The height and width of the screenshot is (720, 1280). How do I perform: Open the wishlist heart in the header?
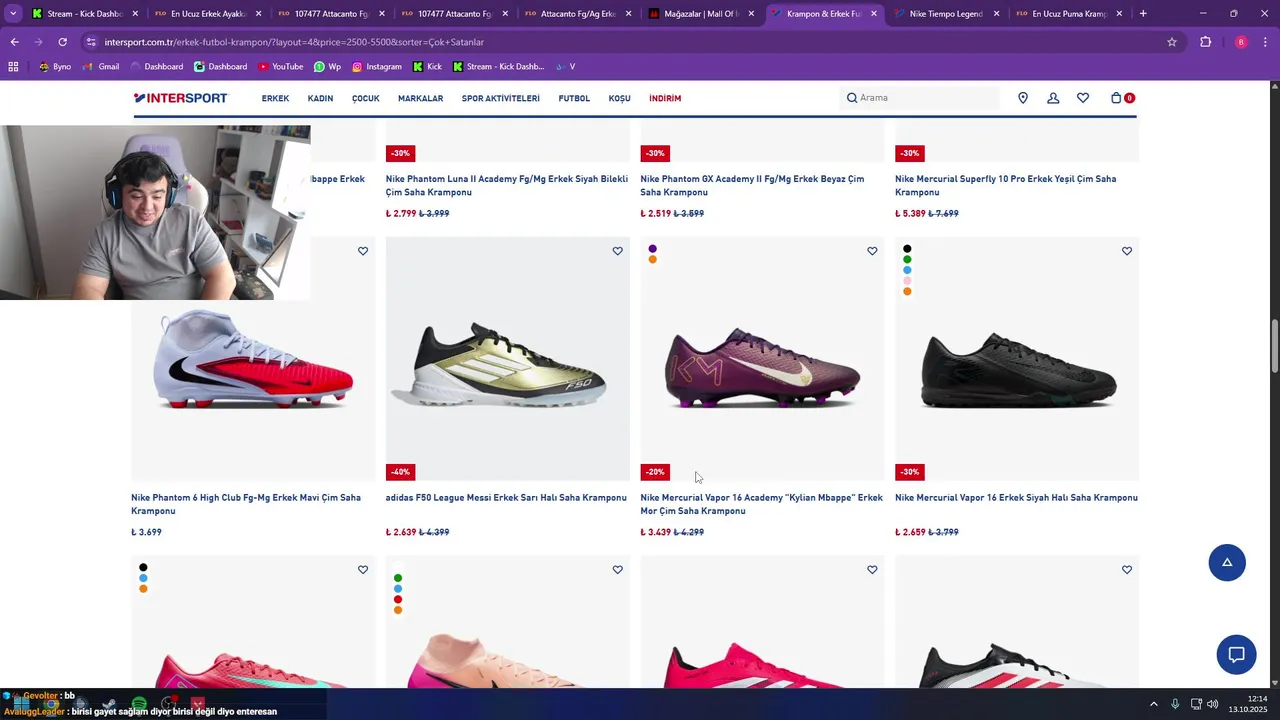1083,98
